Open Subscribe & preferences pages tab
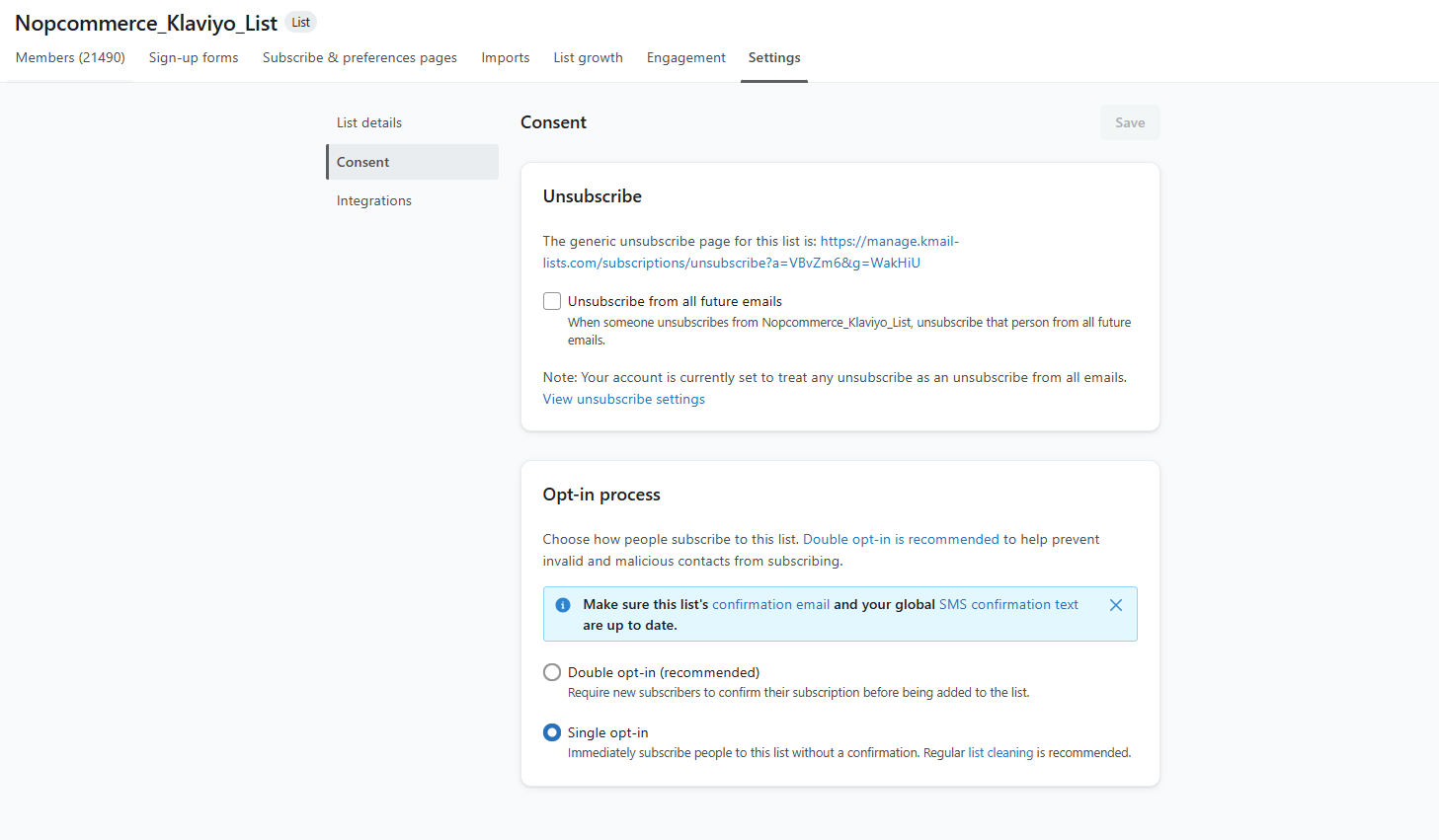1439x840 pixels. pyautogui.click(x=360, y=57)
